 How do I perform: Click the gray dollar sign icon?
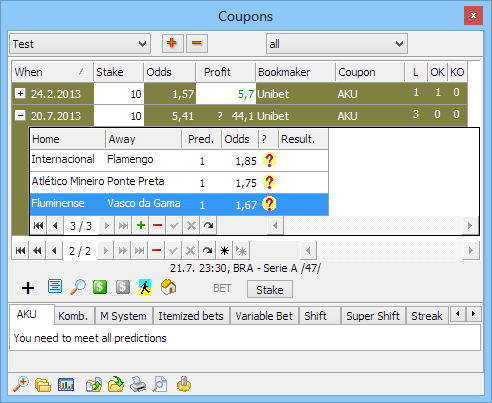123,287
